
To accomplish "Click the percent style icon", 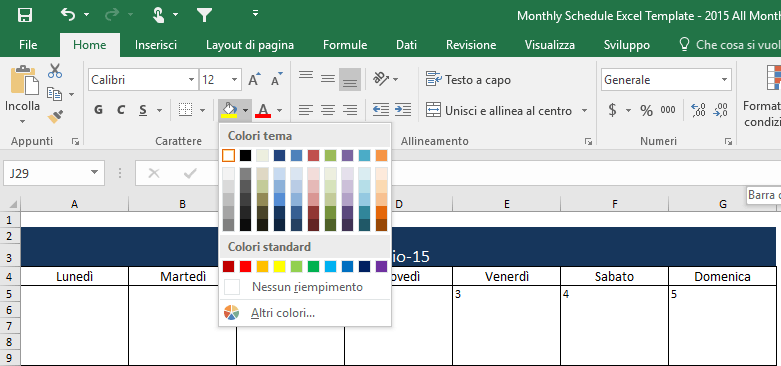I will pos(647,110).
